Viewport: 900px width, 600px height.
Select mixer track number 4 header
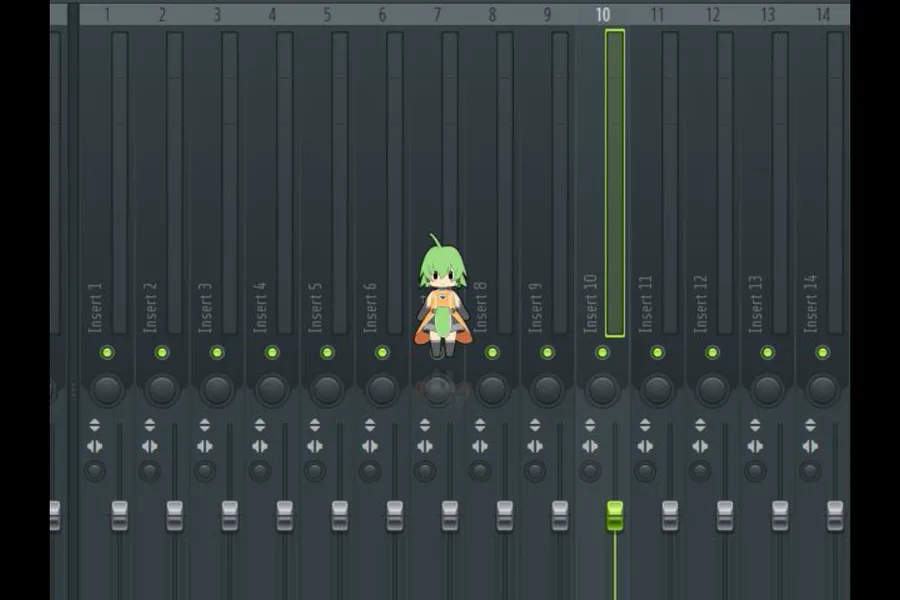click(x=272, y=15)
